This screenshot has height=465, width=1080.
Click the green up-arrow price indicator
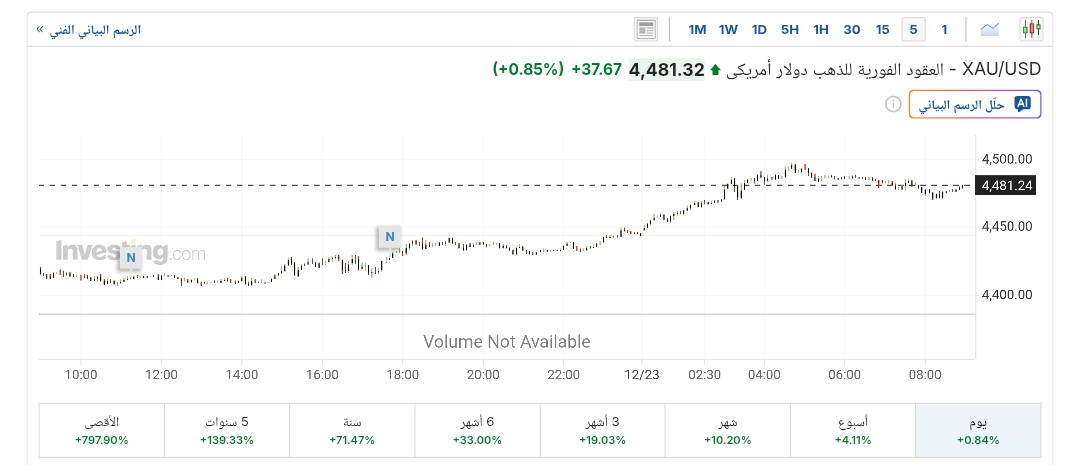(x=714, y=70)
